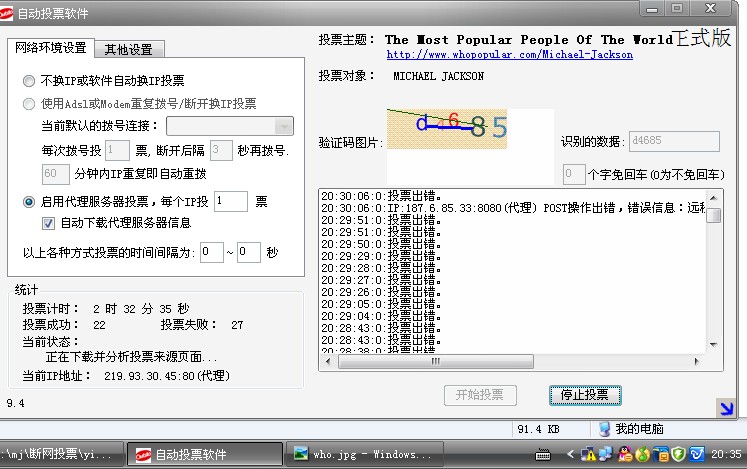Switch to who.jpg Windows viewer taskbar item
747x469 pixels.
pos(363,454)
